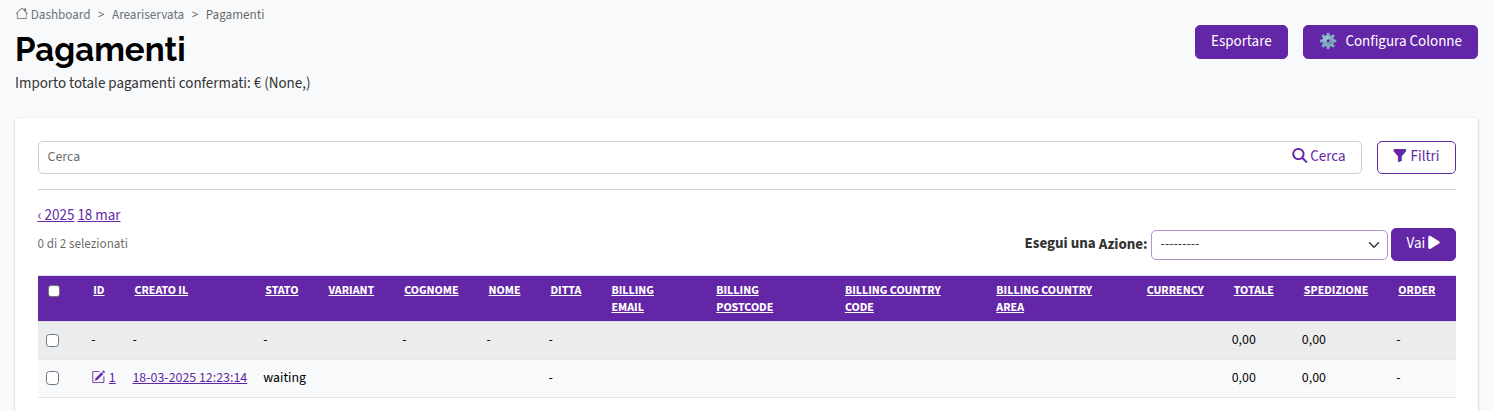Sort by STATO column header
This screenshot has width=1494, height=411.
[281, 290]
